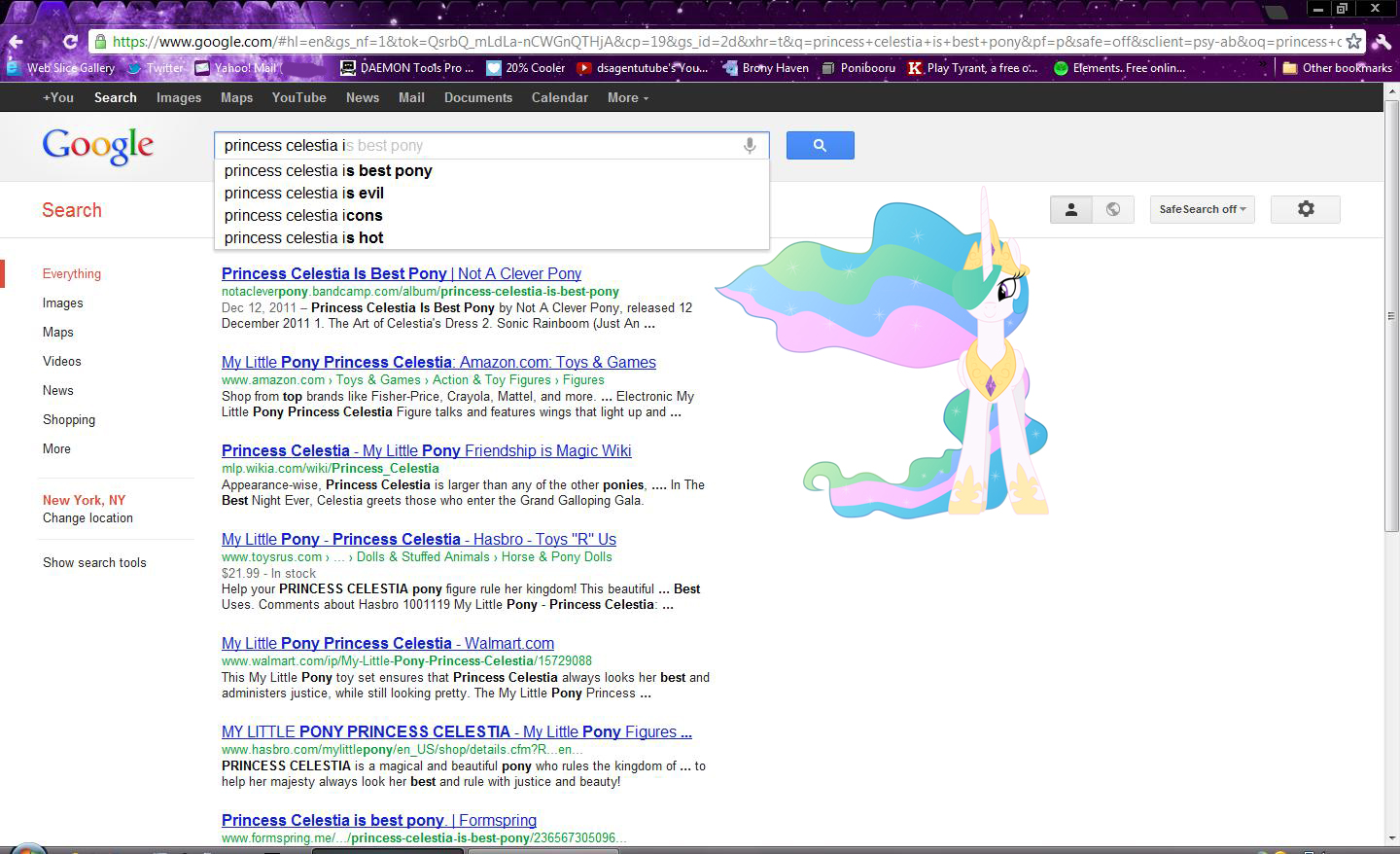Screen dimensions: 1400x854
Task: Open the Chrome wrench menu
Action: point(1381,42)
